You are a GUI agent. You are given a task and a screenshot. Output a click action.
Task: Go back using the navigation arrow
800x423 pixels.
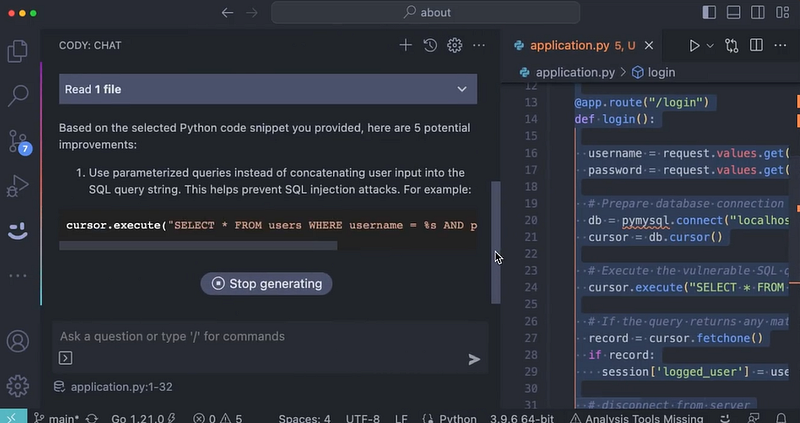coord(228,13)
